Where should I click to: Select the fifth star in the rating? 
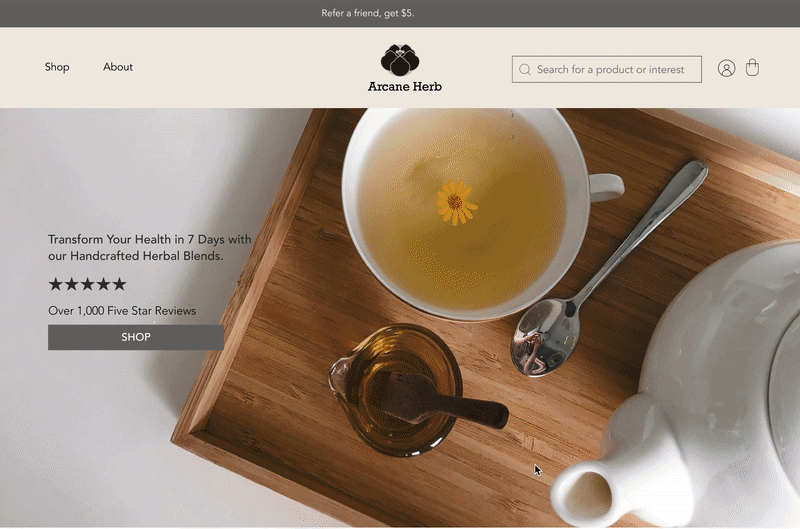(119, 284)
